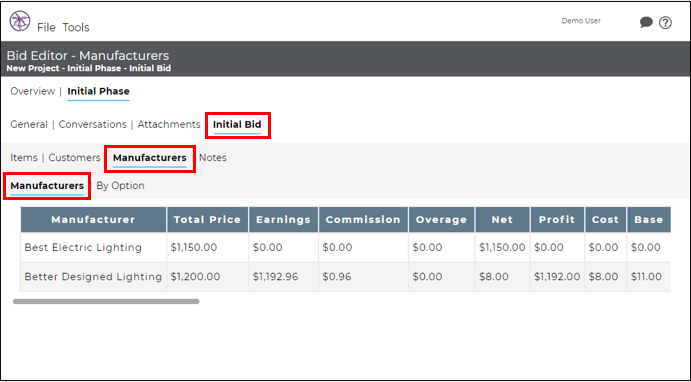Open the chat bubble conversations icon
The height and width of the screenshot is (382, 691).
pyautogui.click(x=646, y=22)
